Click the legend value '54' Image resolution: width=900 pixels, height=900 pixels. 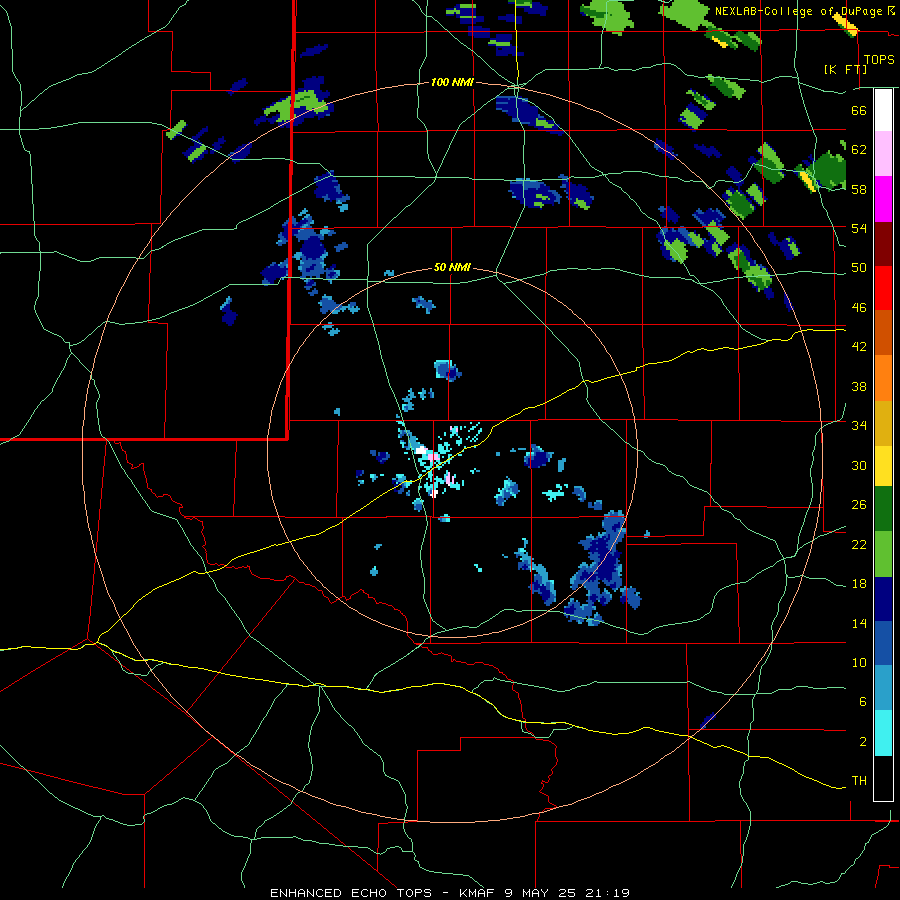click(x=859, y=228)
